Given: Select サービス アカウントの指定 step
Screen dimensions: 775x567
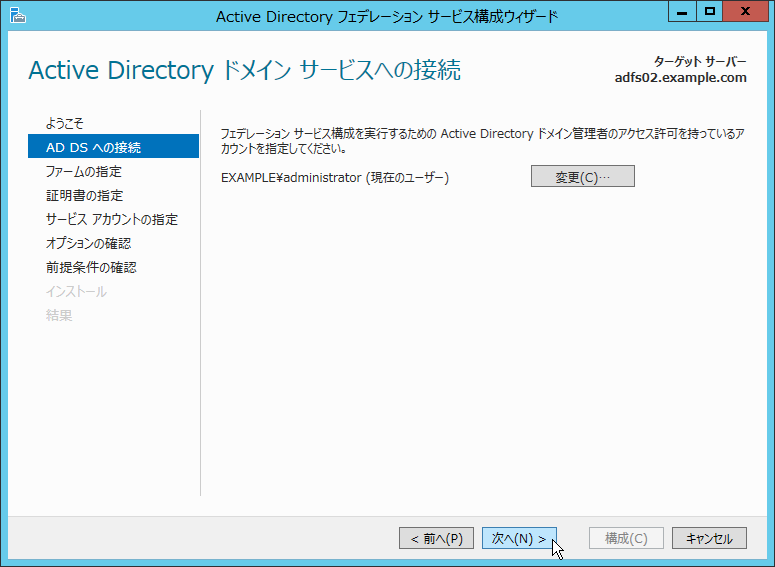Looking at the screenshot, I should pos(112,219).
